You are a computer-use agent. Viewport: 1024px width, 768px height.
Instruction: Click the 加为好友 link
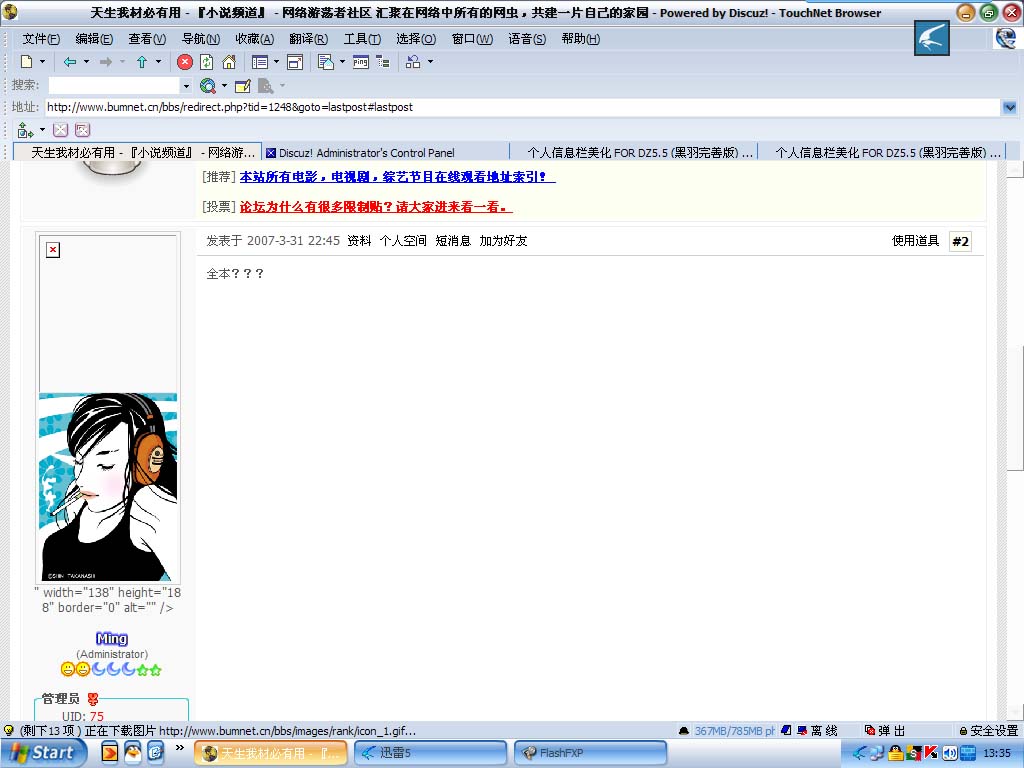coord(503,241)
